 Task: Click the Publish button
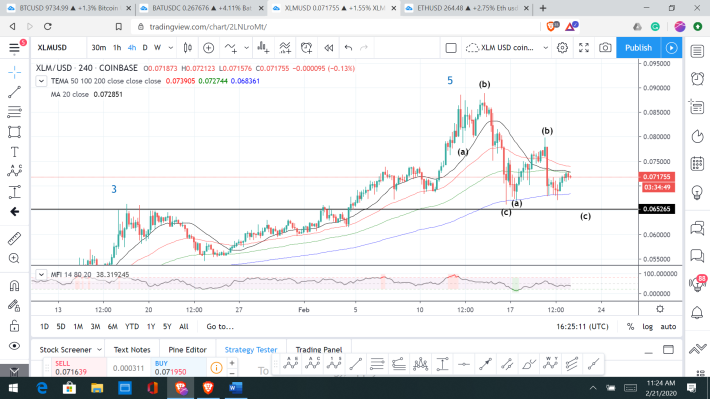(638, 48)
